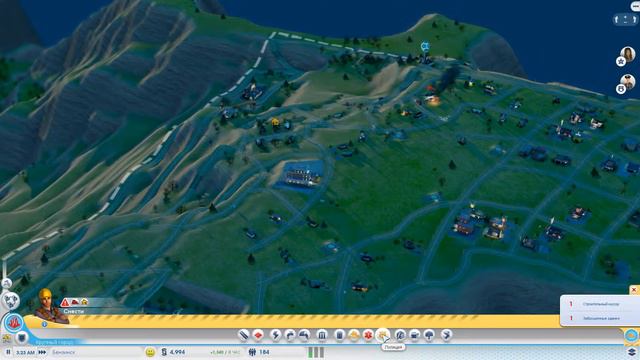Click the blue map marker near the coast
Screen dimensions: 640x360
(425, 46)
